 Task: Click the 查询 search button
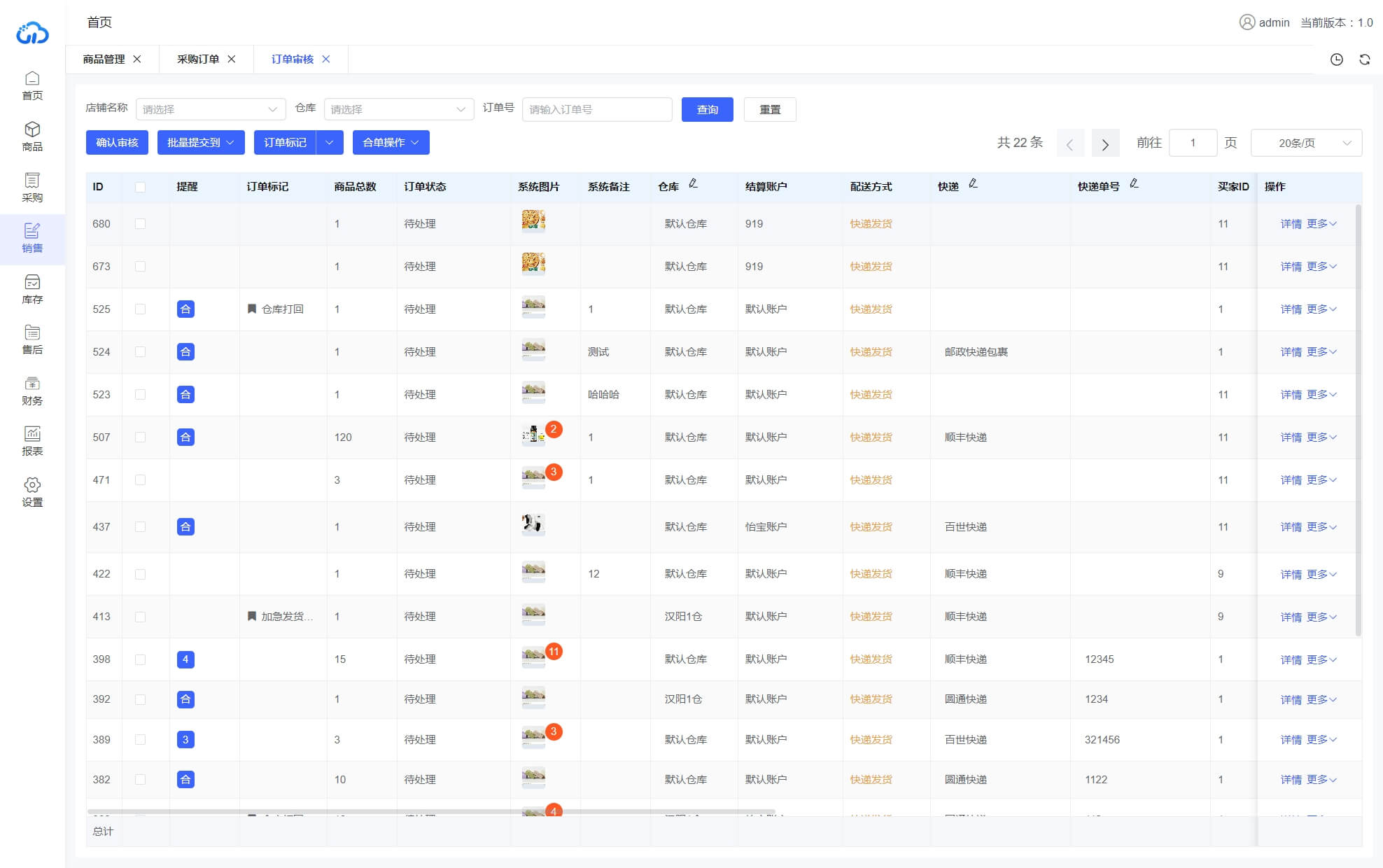coord(707,109)
